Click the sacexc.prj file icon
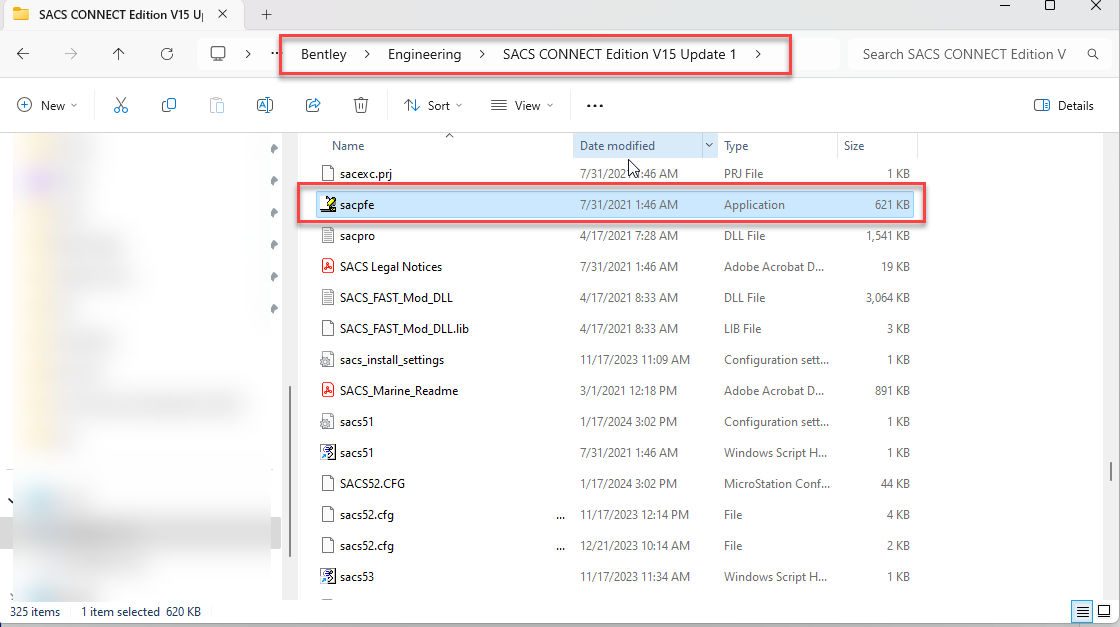 pyautogui.click(x=328, y=174)
